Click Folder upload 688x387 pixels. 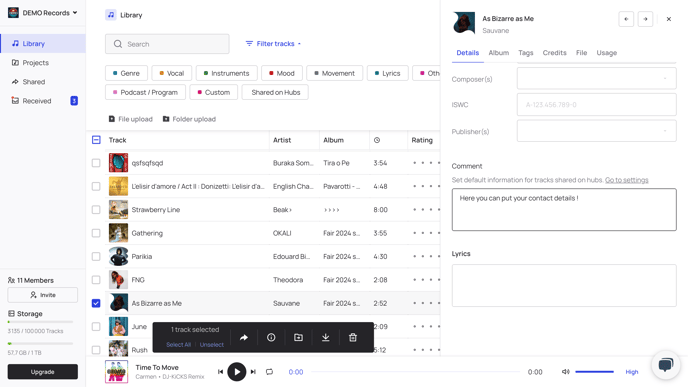[x=189, y=119]
